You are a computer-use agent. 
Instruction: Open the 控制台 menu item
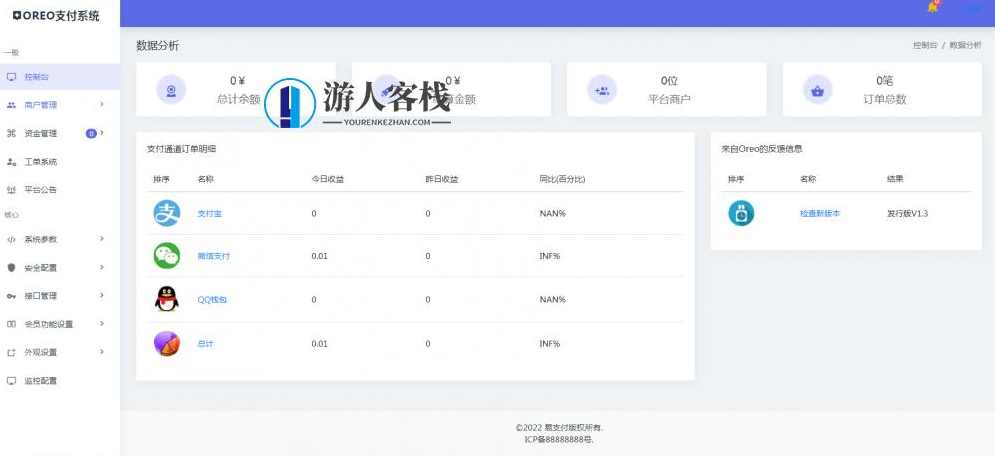pyautogui.click(x=60, y=77)
